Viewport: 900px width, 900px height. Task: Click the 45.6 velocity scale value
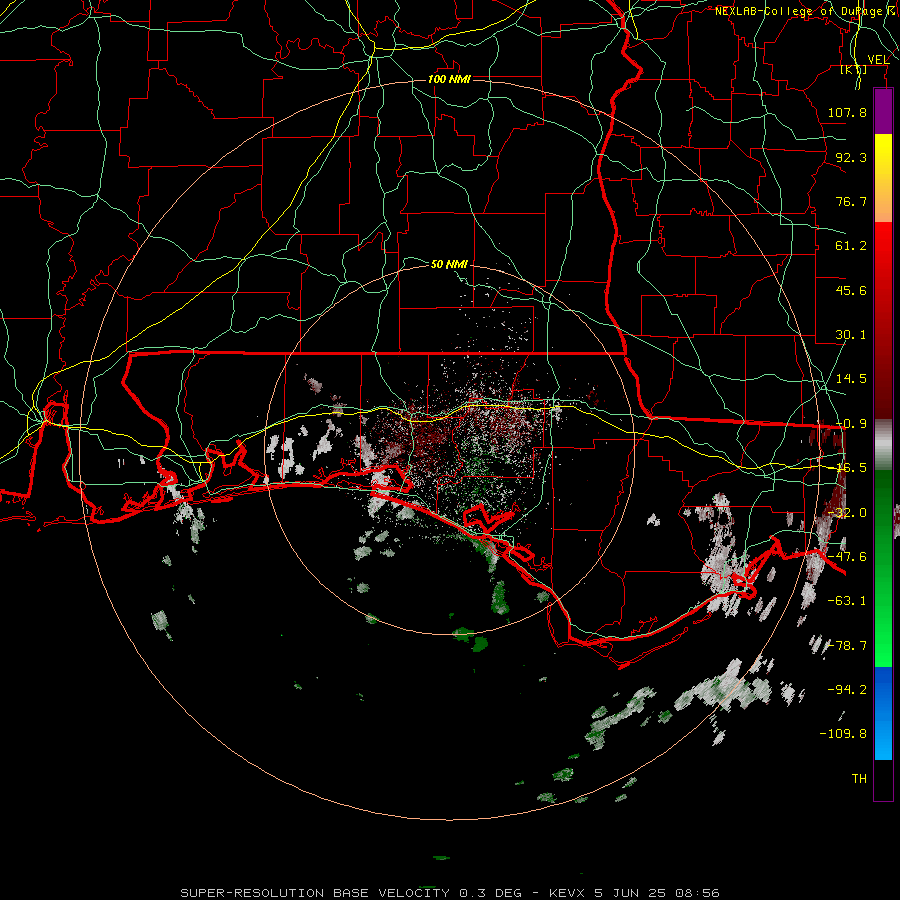pyautogui.click(x=851, y=290)
